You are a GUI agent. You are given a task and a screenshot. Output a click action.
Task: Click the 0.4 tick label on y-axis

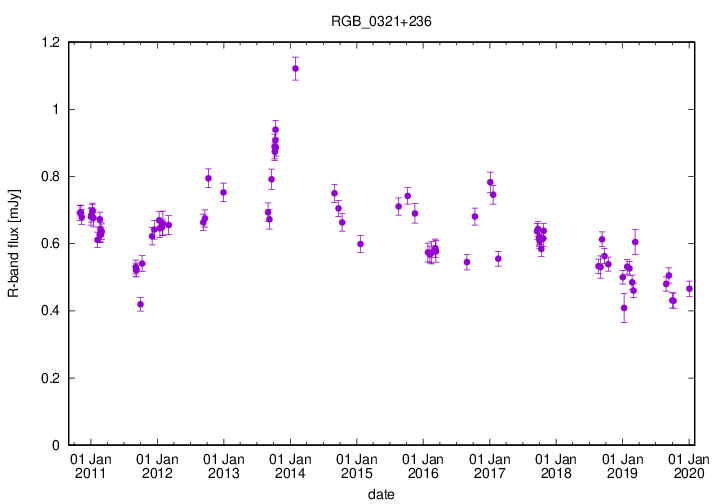(x=49, y=311)
